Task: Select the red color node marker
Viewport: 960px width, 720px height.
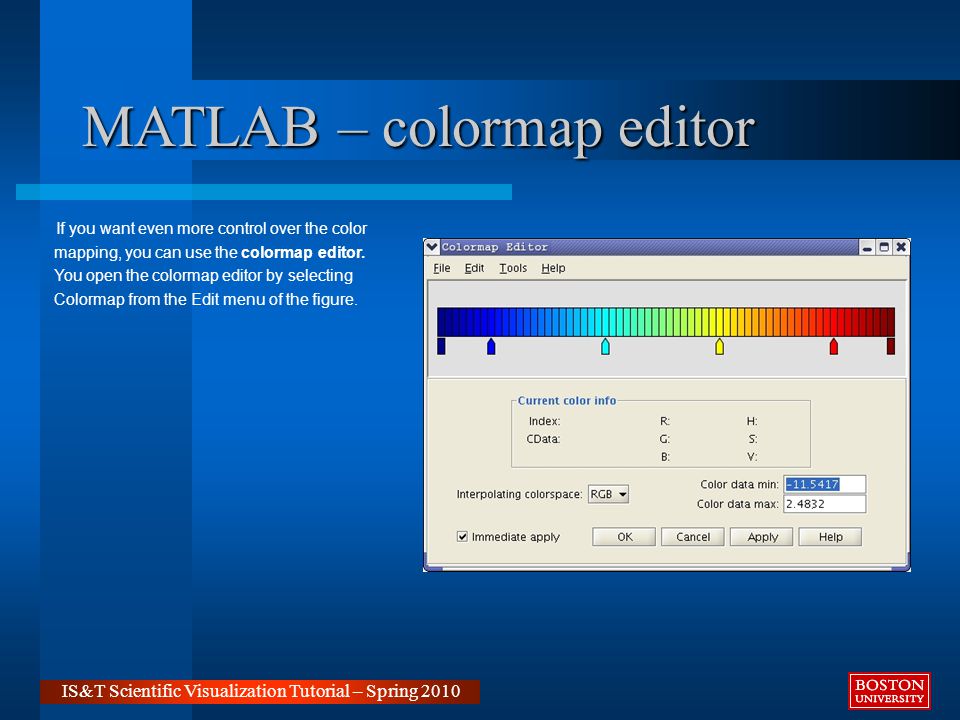Action: pyautogui.click(x=834, y=346)
